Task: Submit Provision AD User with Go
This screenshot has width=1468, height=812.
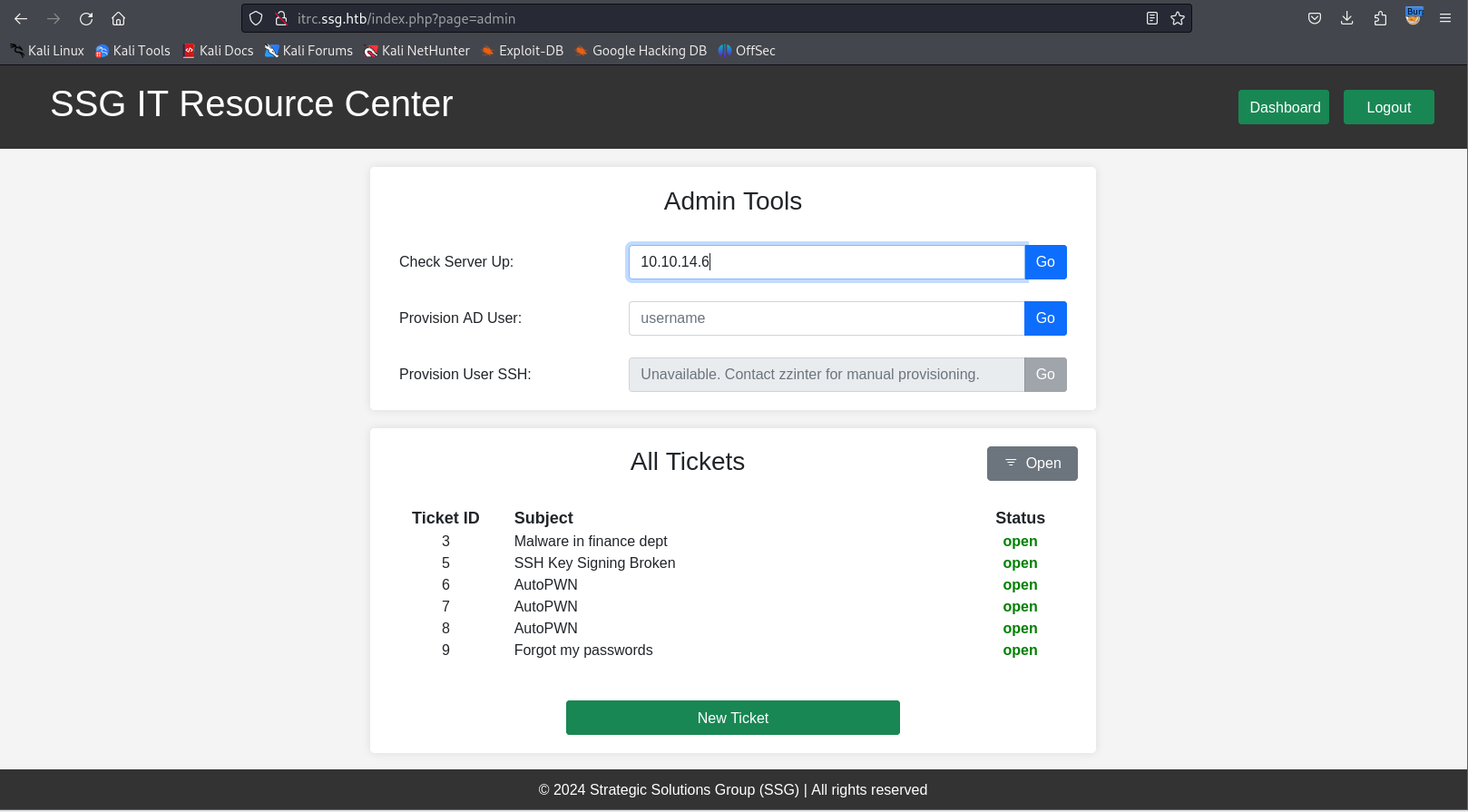Action: tap(1045, 318)
